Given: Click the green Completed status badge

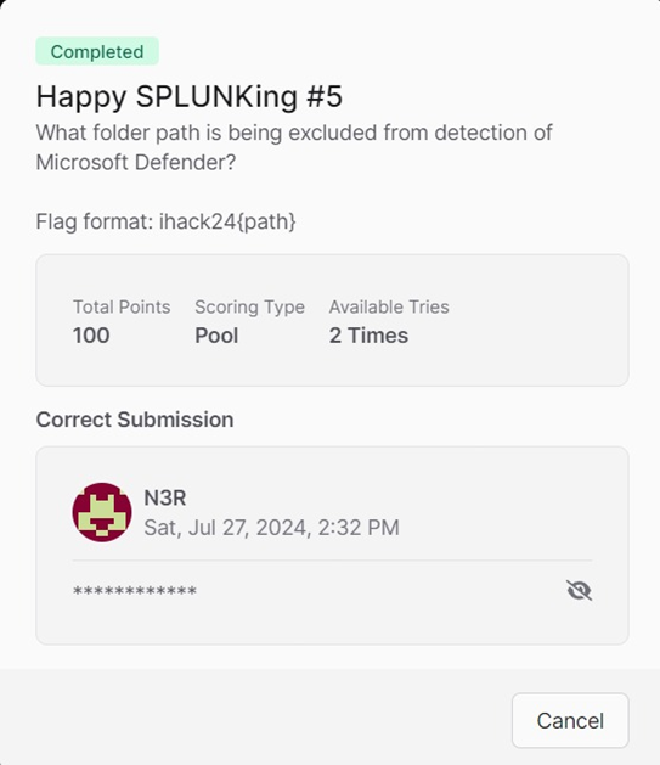Looking at the screenshot, I should [x=97, y=52].
